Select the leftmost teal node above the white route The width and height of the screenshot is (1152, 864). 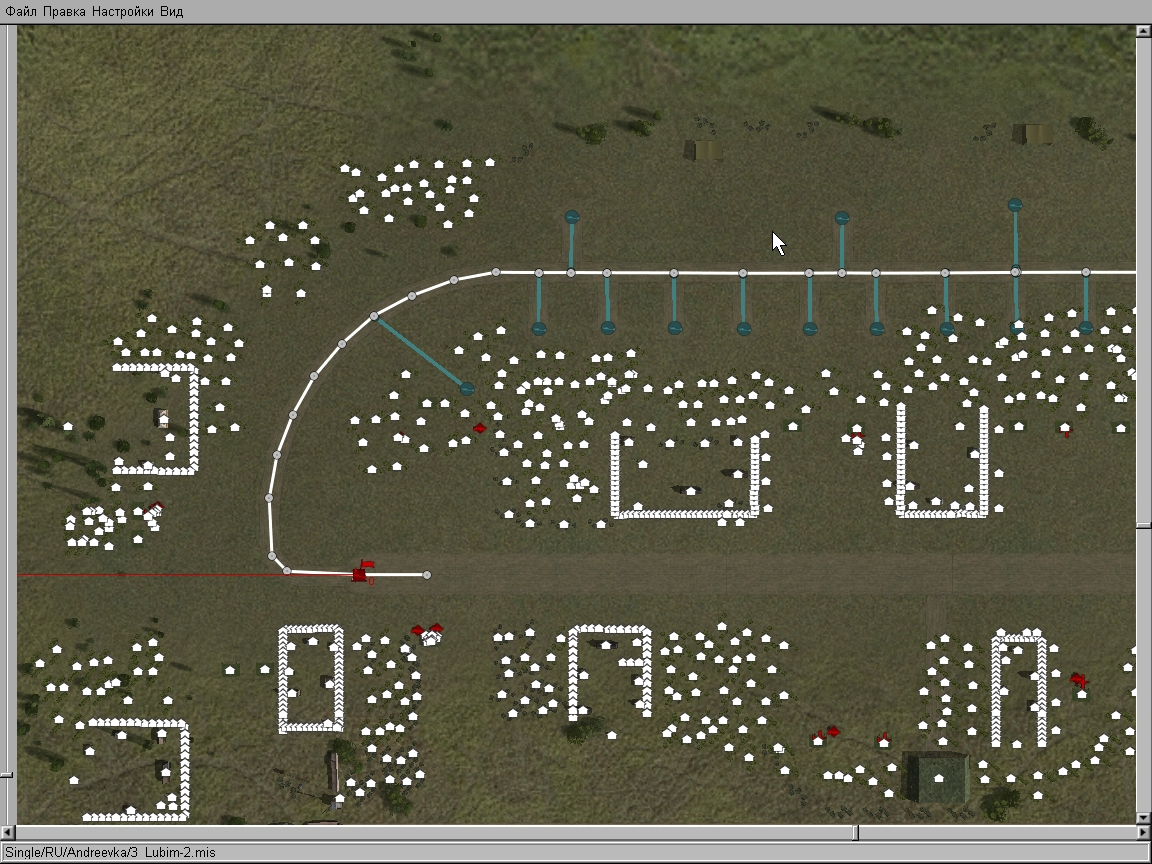coord(572,217)
